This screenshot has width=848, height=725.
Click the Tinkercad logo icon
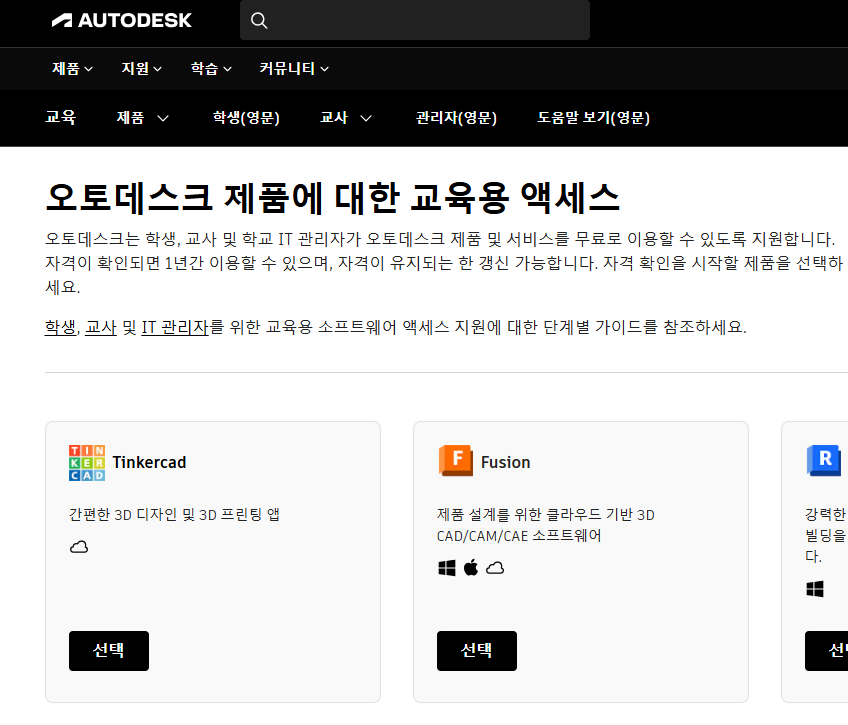87,463
